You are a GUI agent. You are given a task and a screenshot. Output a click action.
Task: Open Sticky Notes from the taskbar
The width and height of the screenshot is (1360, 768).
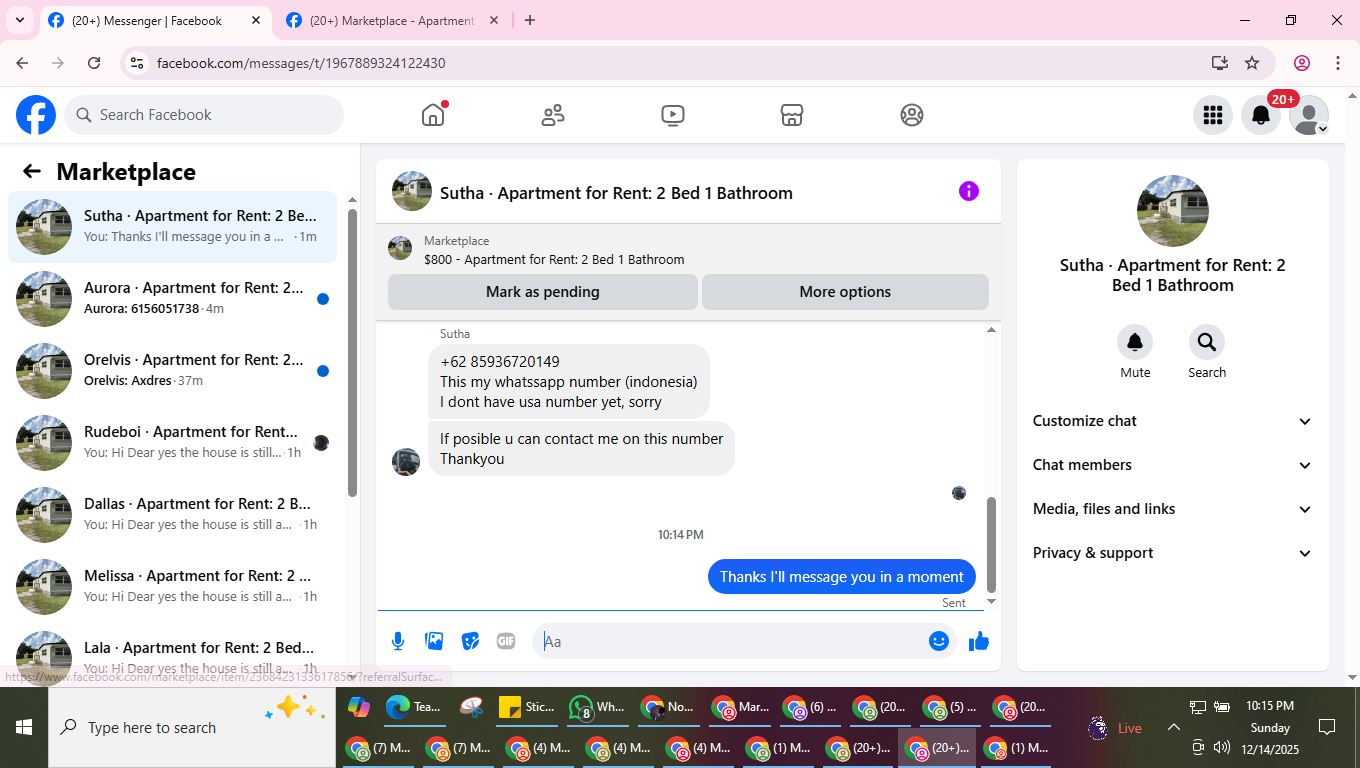click(x=526, y=708)
